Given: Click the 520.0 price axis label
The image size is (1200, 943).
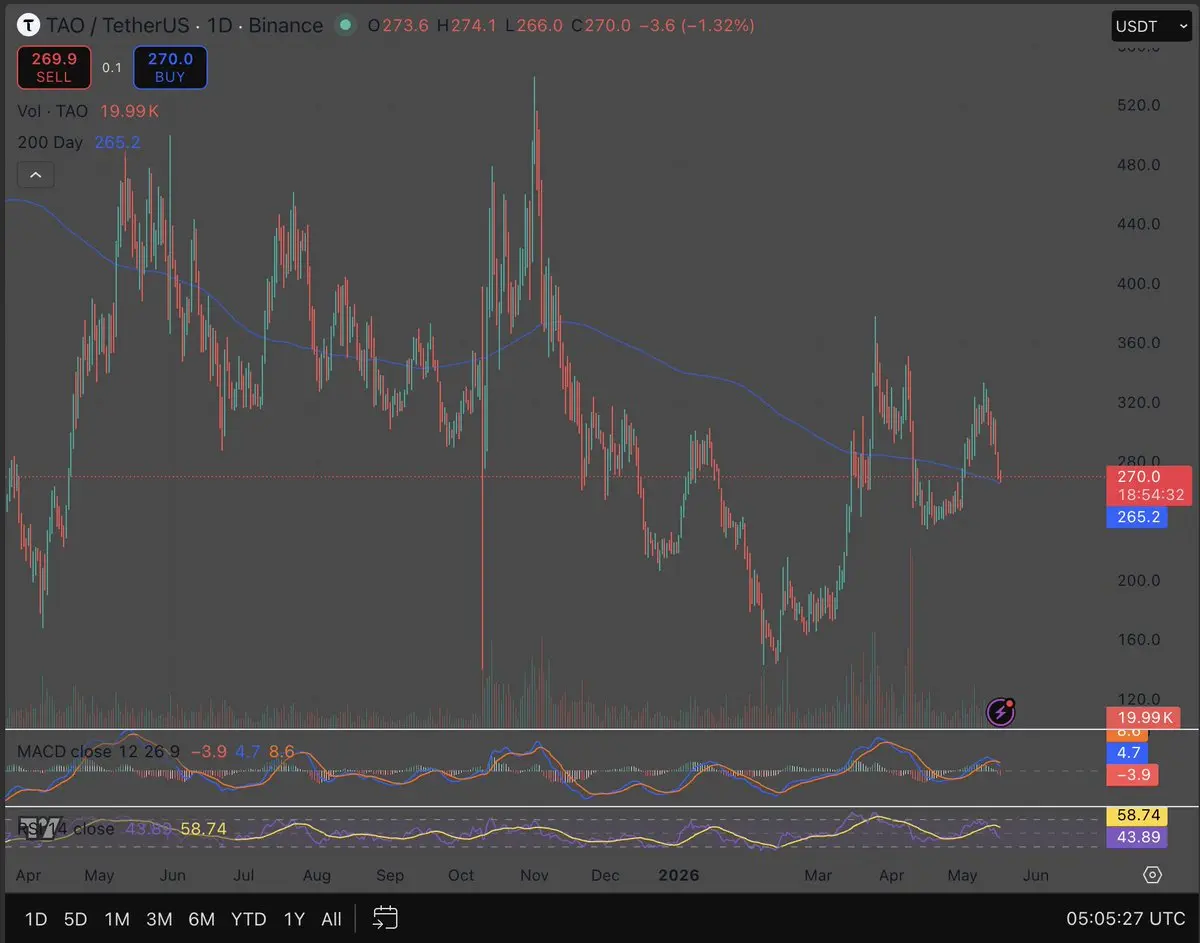Looking at the screenshot, I should click(1140, 105).
